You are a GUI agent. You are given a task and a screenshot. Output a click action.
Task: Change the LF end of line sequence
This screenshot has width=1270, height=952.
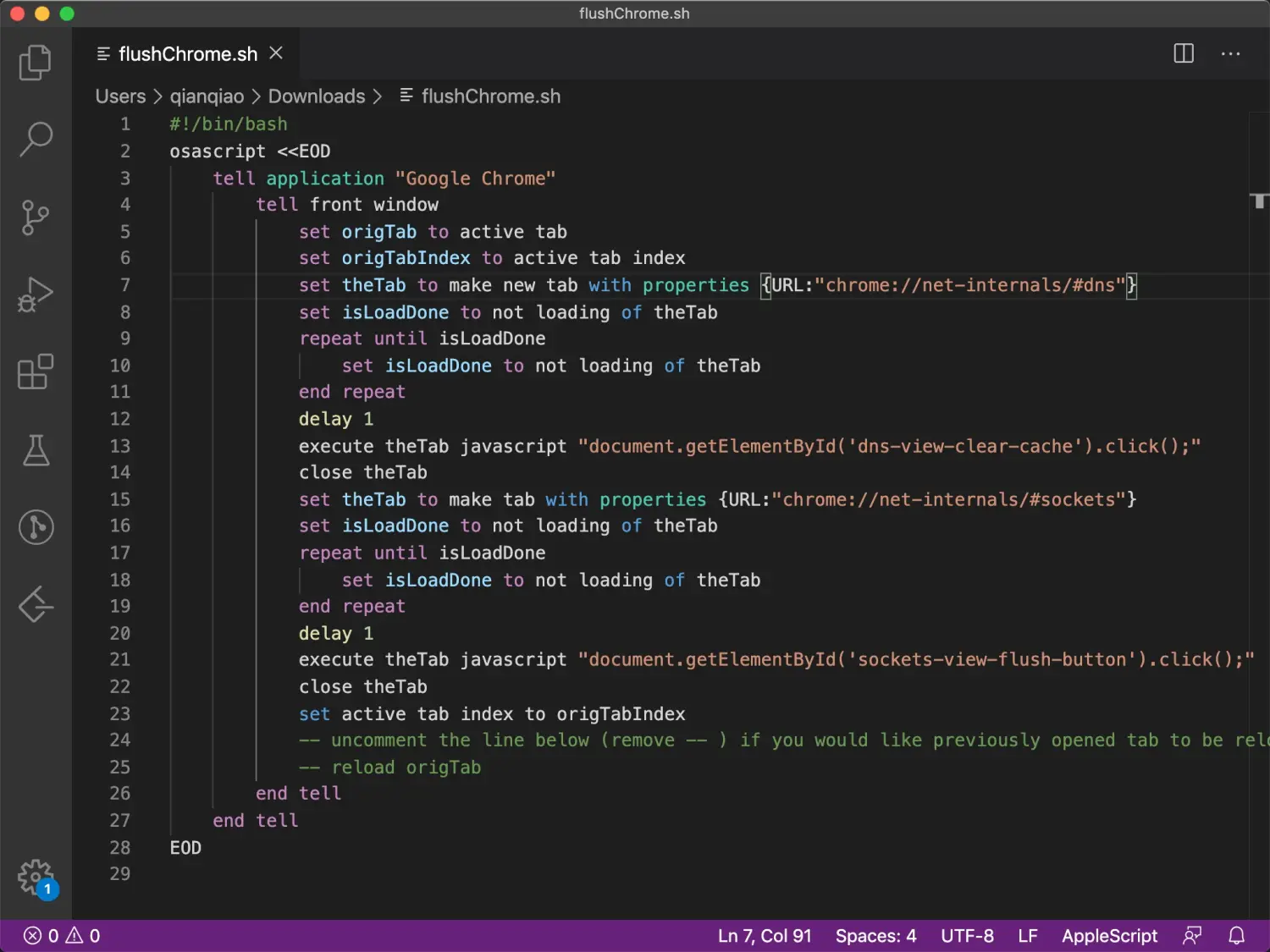tap(1028, 936)
